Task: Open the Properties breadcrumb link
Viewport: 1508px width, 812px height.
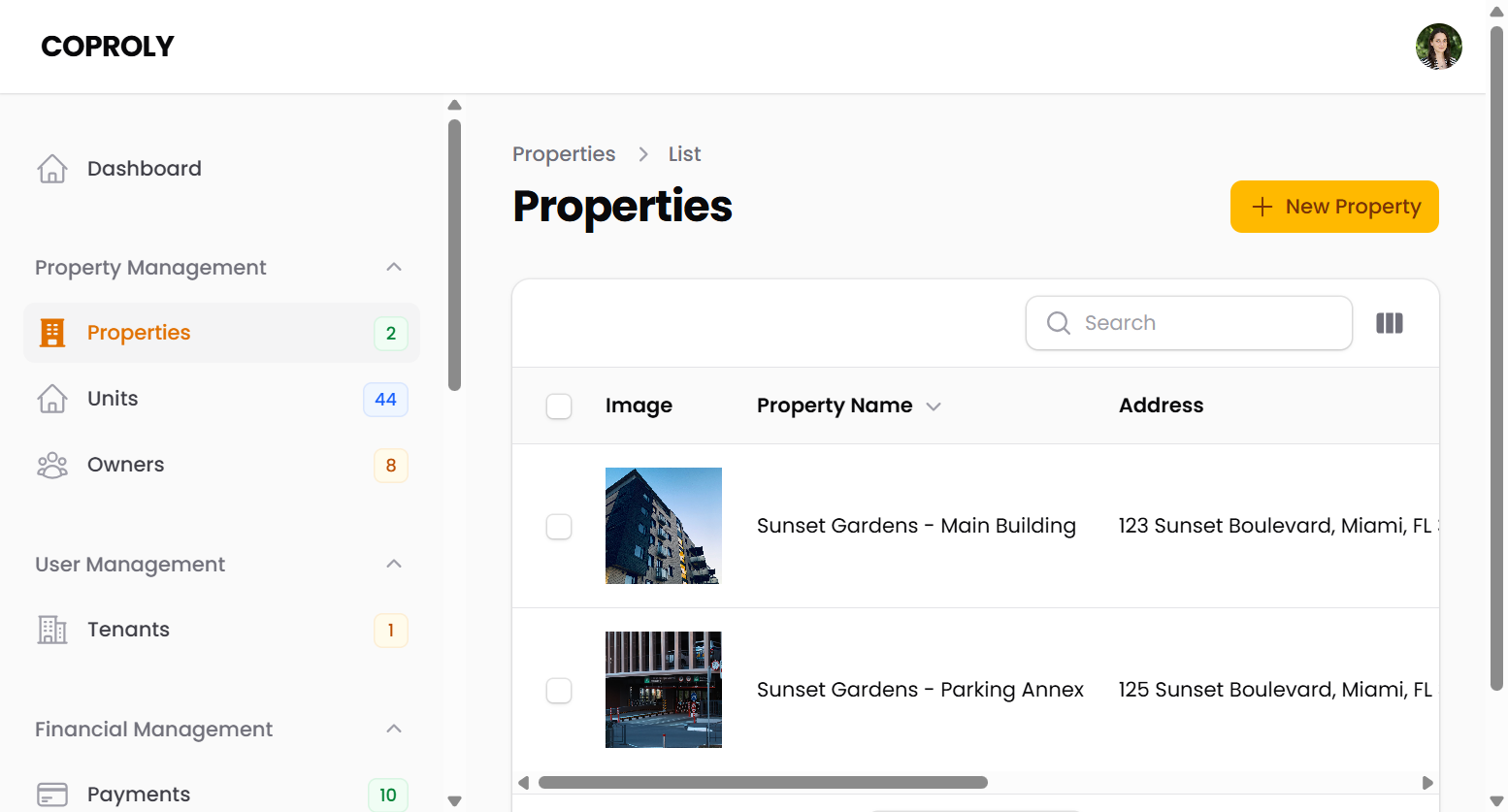Action: (x=564, y=153)
